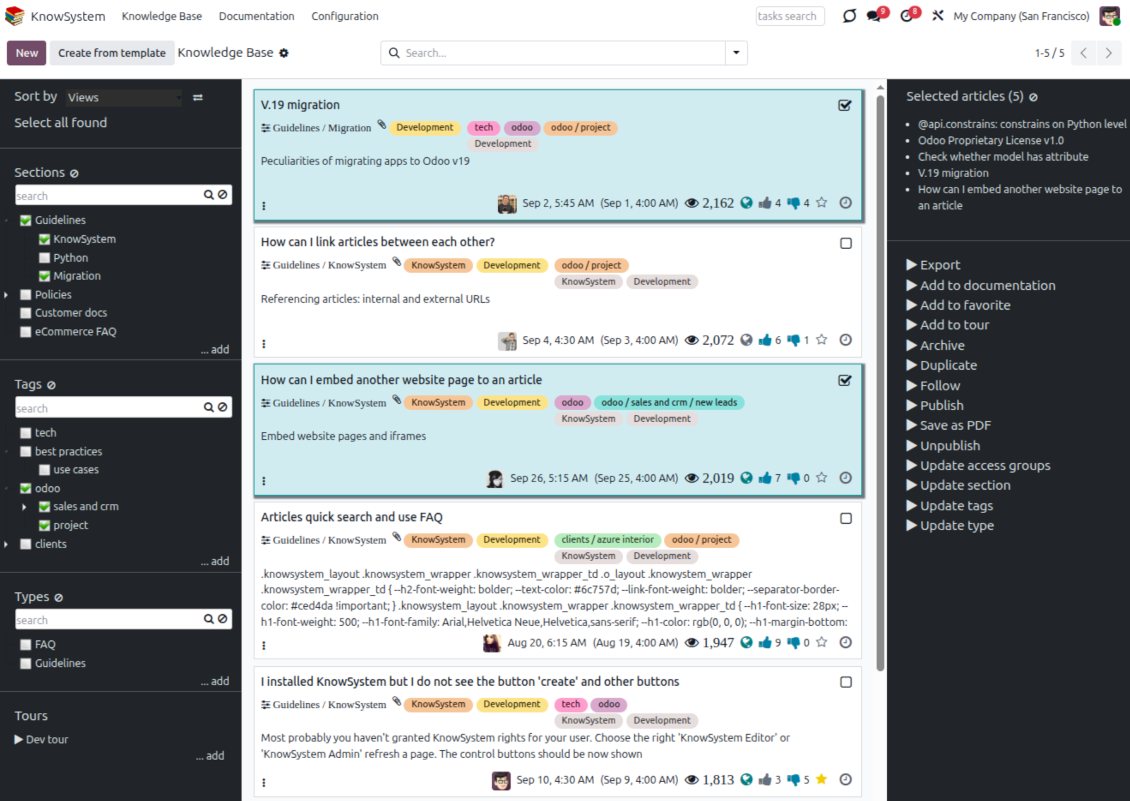Image resolution: width=1130 pixels, height=801 pixels.
Task: Click thumbs up on 'How can I link articles' article
Action: (765, 340)
